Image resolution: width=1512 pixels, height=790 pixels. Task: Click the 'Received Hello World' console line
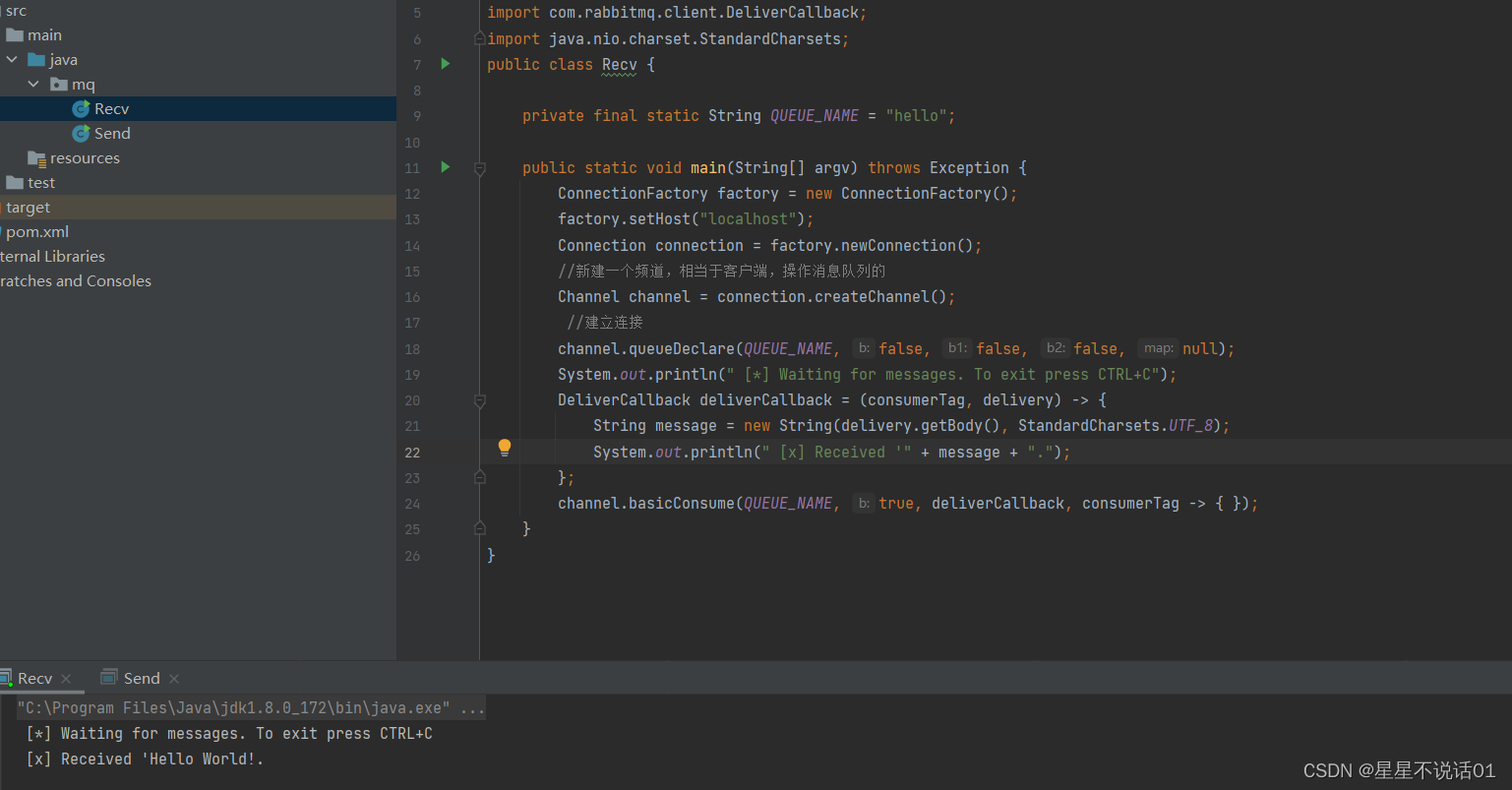coord(145,760)
